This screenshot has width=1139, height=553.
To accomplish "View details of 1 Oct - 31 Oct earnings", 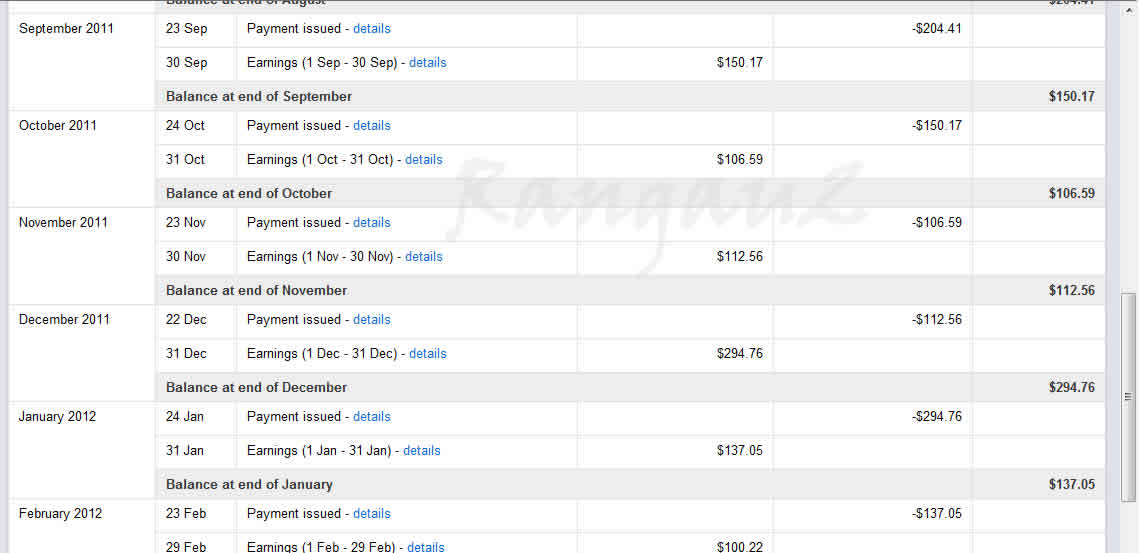I will coord(423,160).
